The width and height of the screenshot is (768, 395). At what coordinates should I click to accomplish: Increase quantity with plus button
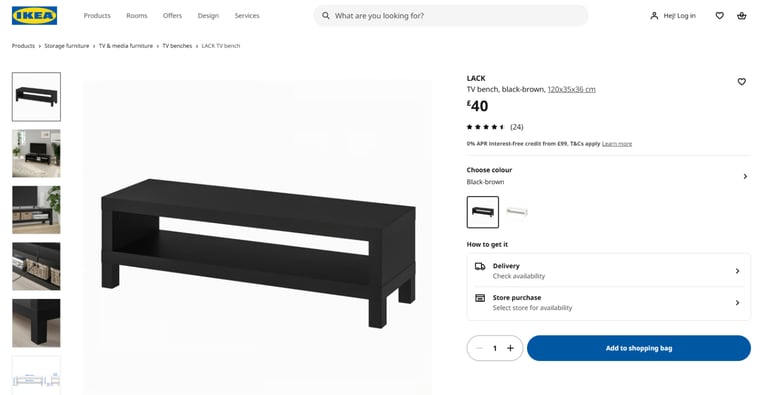pos(510,348)
